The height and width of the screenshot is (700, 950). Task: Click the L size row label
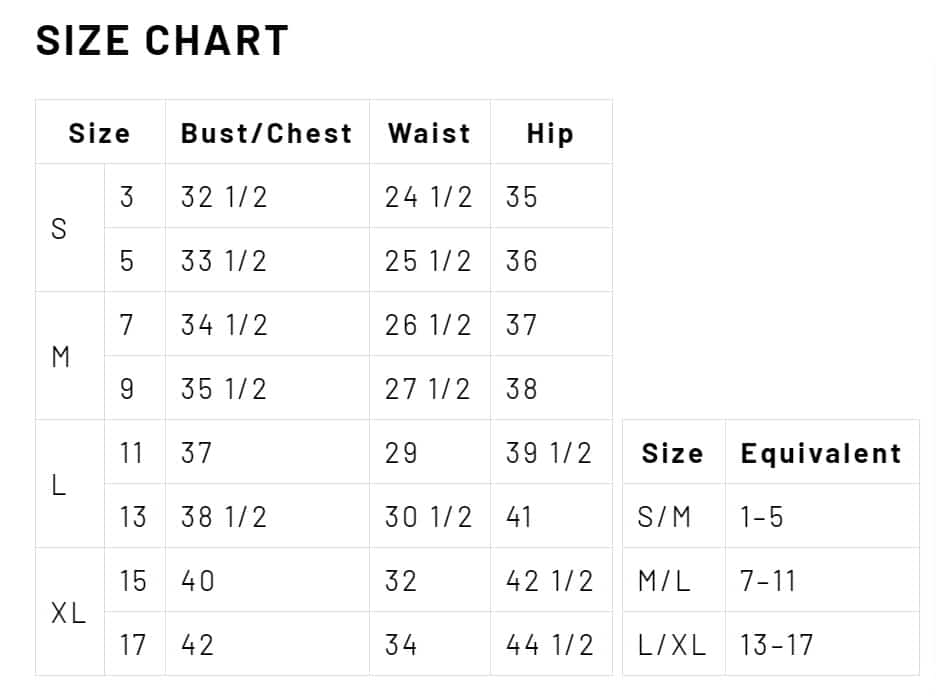59,485
